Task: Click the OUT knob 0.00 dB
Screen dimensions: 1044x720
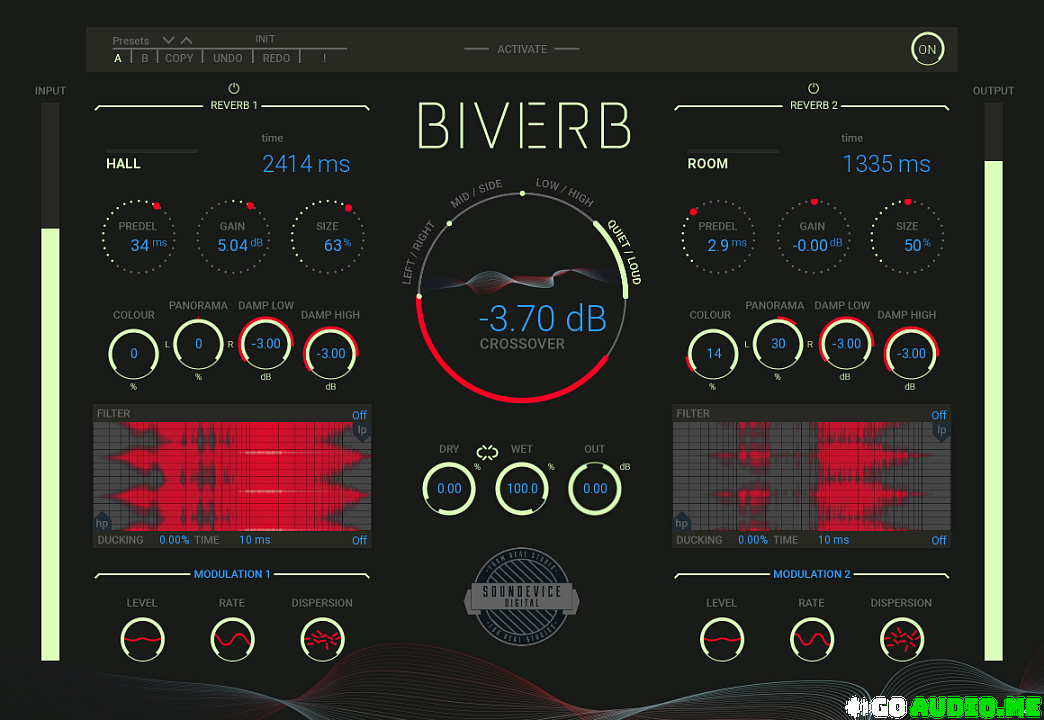Action: (x=595, y=489)
